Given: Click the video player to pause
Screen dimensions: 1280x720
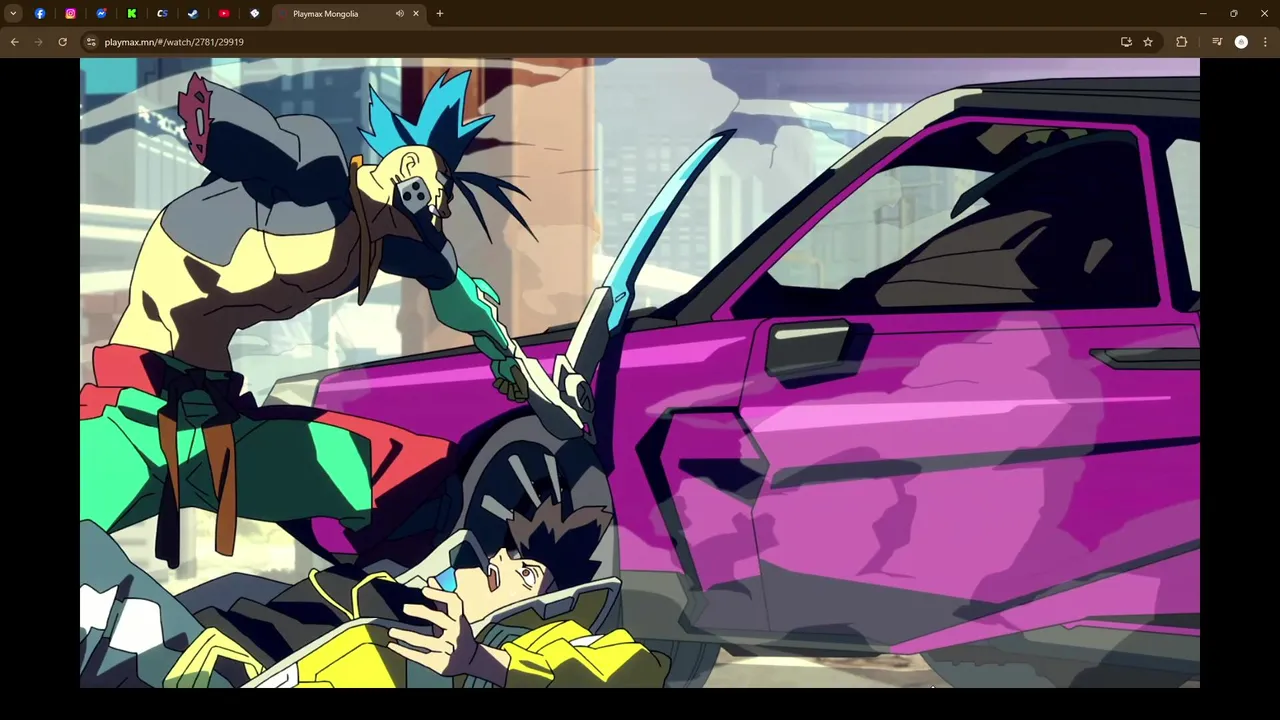Looking at the screenshot, I should (640, 373).
